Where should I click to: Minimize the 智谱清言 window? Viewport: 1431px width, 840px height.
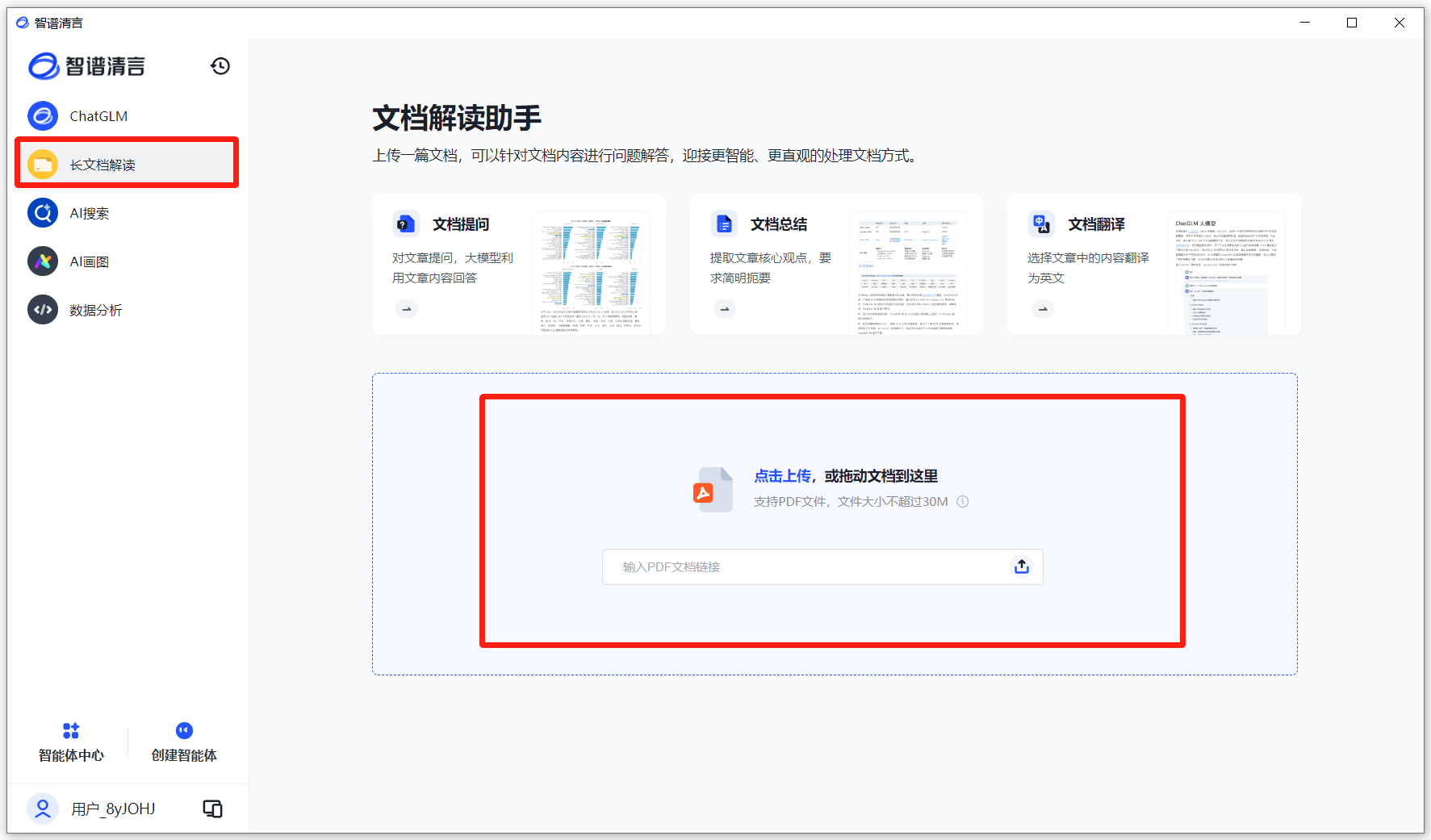tap(1305, 23)
